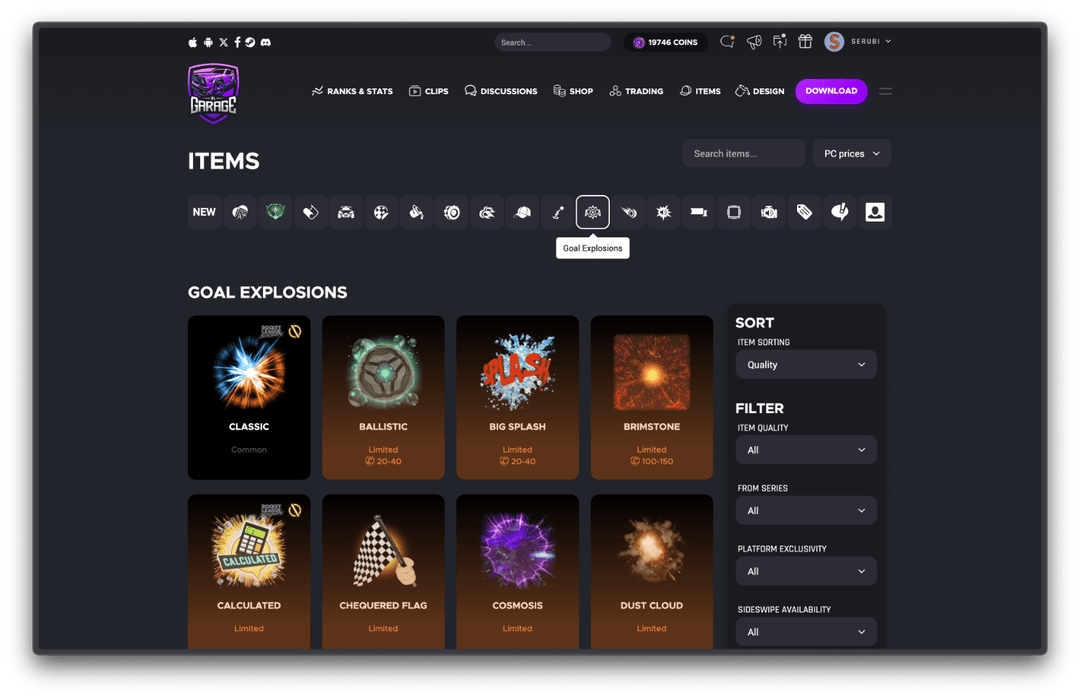Select the car Bodies category icon
1080x698 pixels.
(345, 212)
